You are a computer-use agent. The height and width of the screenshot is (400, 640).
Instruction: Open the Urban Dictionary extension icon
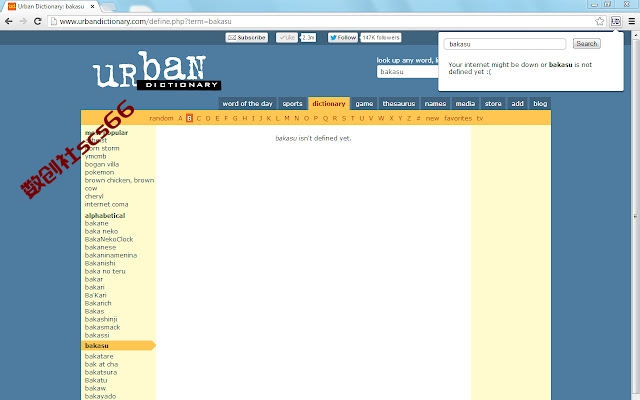tap(616, 21)
